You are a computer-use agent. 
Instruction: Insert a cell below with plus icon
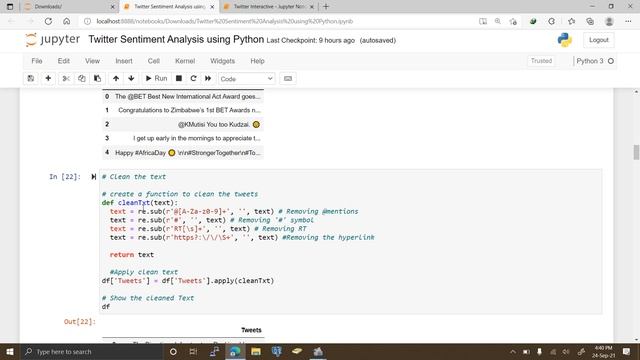48,78
